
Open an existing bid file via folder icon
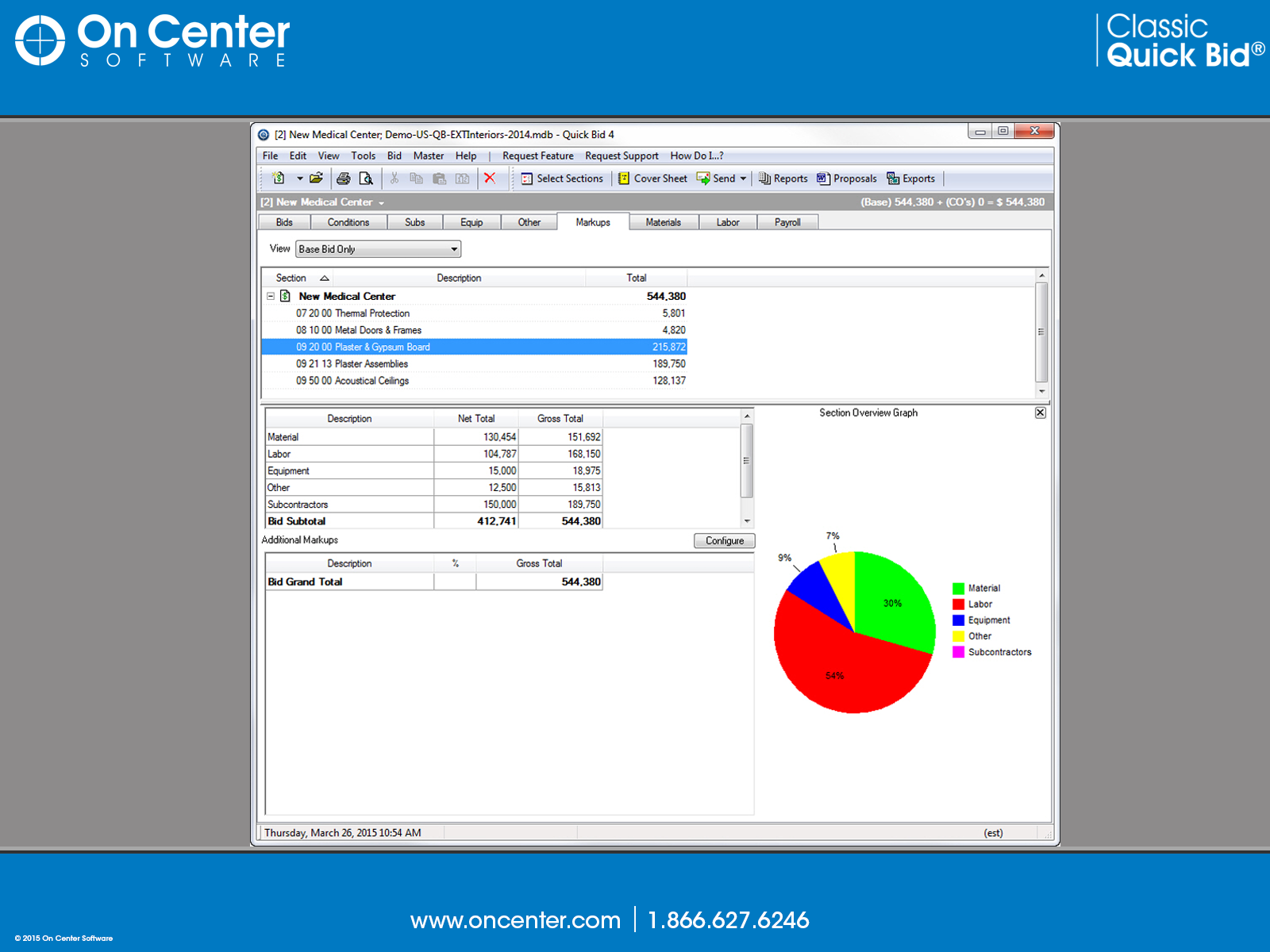tap(317, 178)
